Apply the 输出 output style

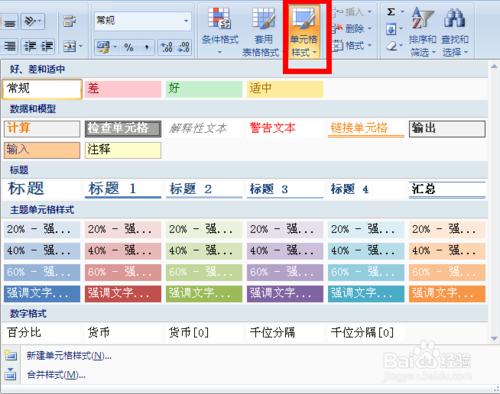pos(447,129)
